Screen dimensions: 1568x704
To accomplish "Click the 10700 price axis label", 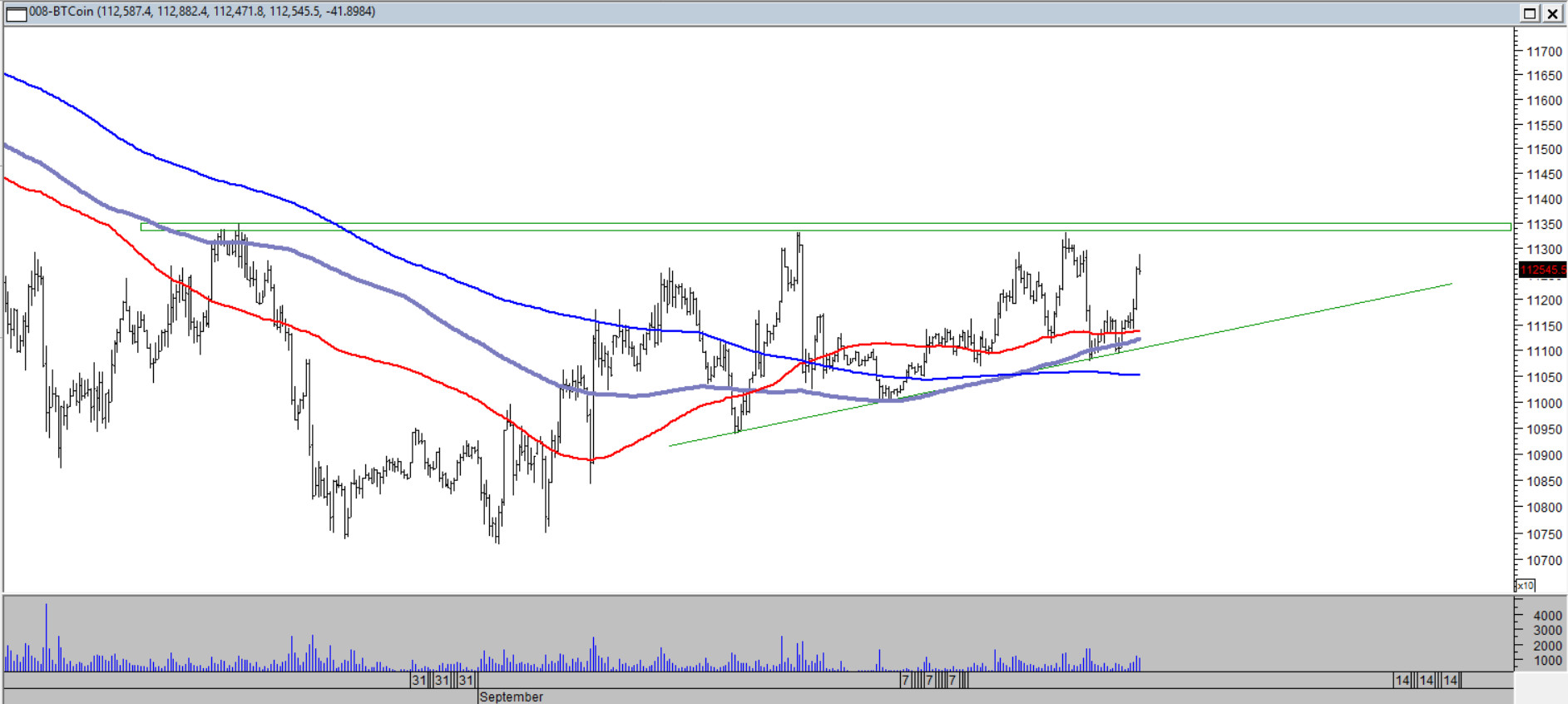I will coord(1544,561).
